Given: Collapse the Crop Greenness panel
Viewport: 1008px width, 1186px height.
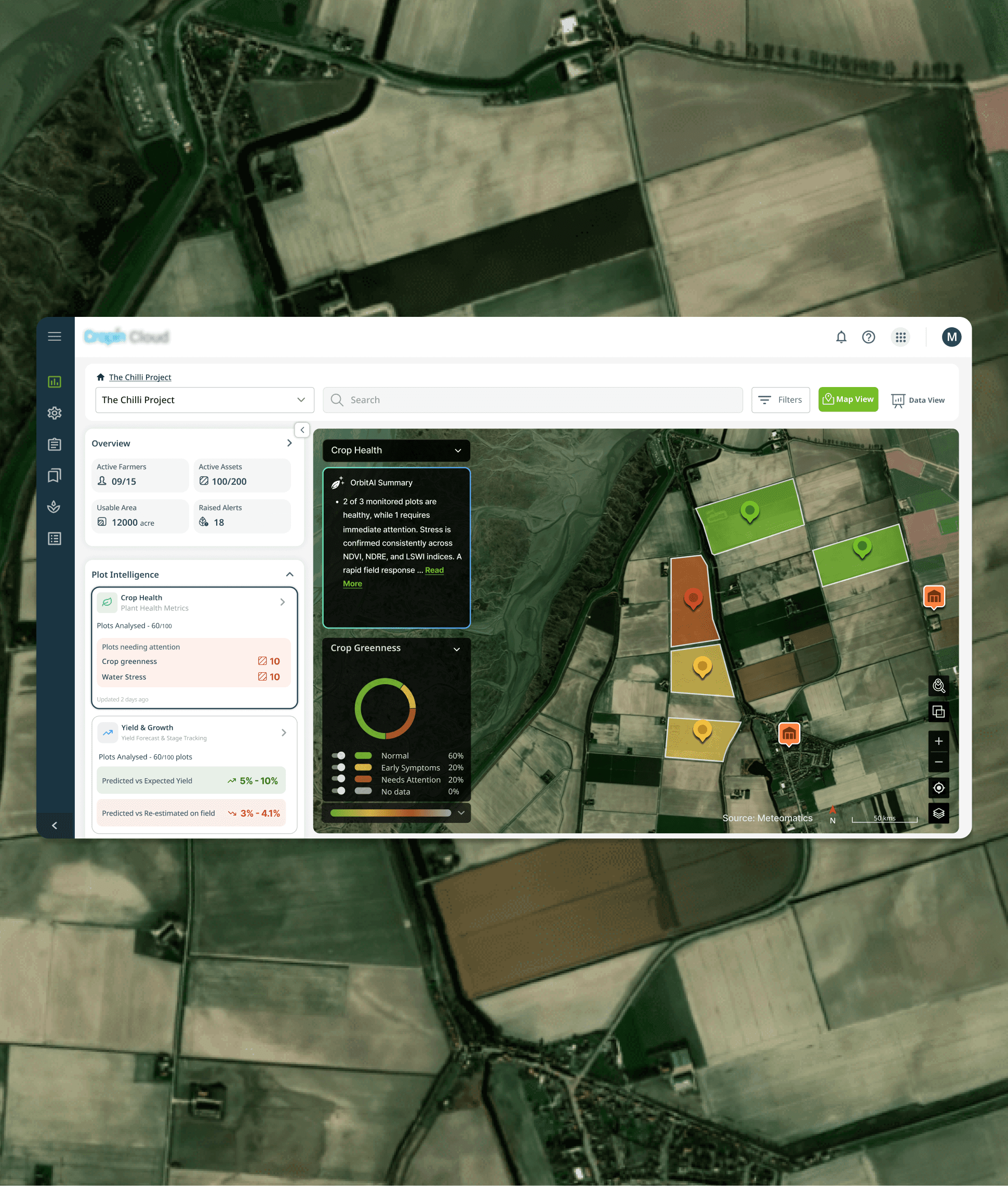Looking at the screenshot, I should [457, 649].
